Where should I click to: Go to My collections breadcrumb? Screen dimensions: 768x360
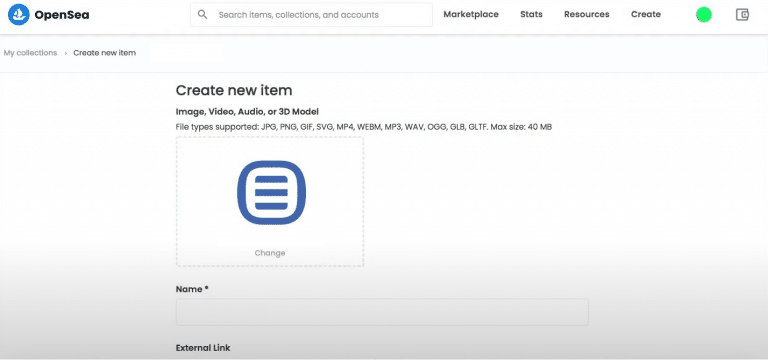click(30, 53)
